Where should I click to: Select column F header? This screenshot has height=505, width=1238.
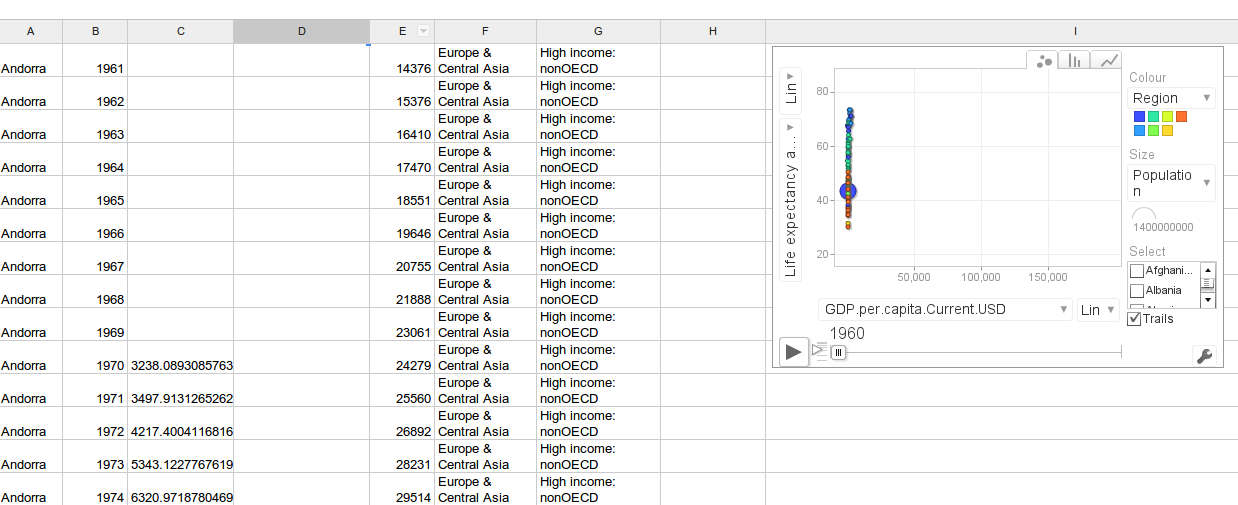click(485, 31)
